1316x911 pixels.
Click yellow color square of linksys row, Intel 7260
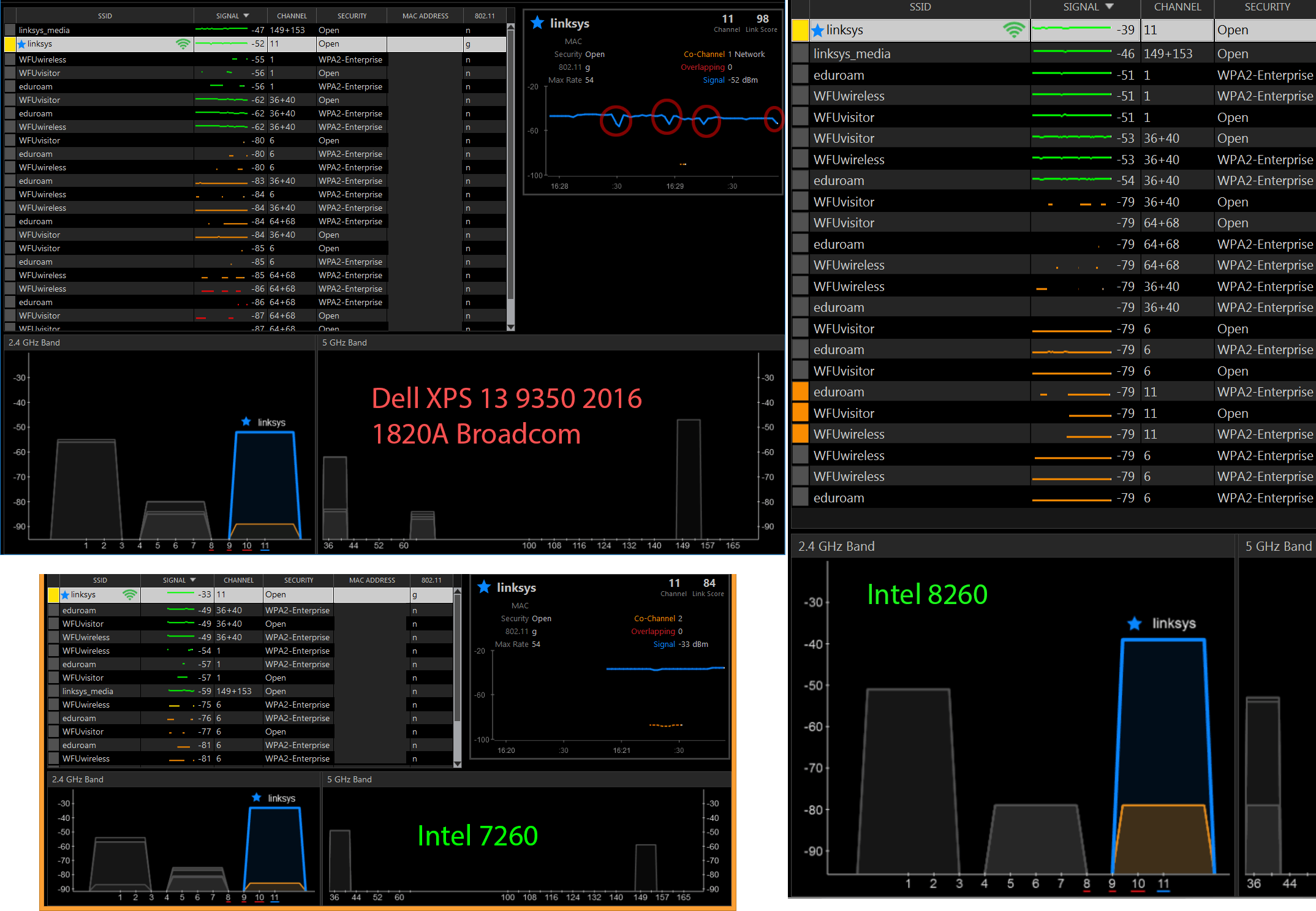pyautogui.click(x=53, y=595)
